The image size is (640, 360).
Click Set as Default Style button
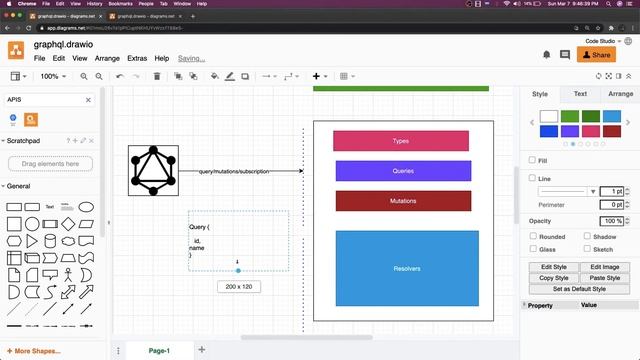pyautogui.click(x=579, y=289)
